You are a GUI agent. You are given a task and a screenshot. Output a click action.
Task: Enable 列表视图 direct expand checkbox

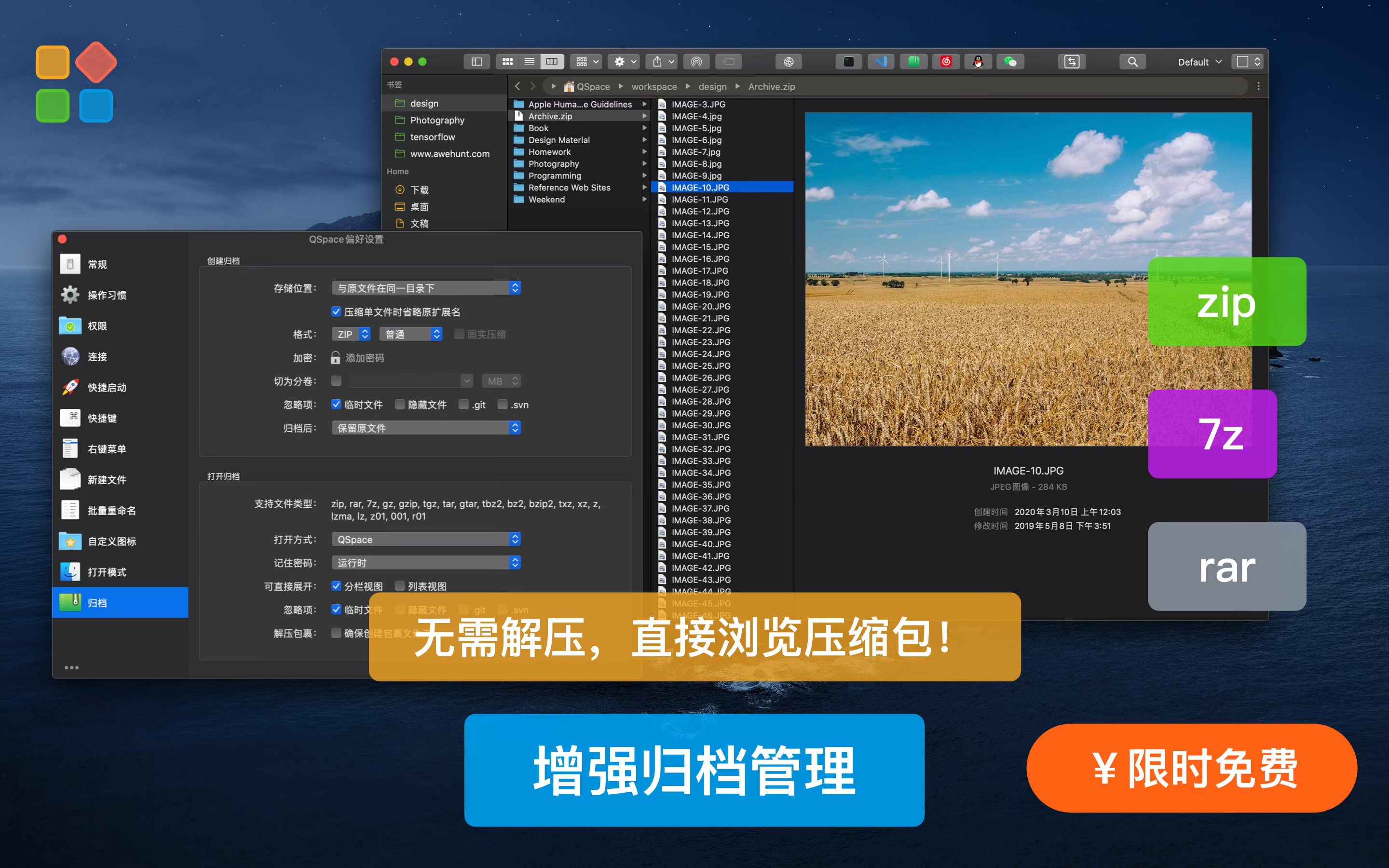coord(400,586)
